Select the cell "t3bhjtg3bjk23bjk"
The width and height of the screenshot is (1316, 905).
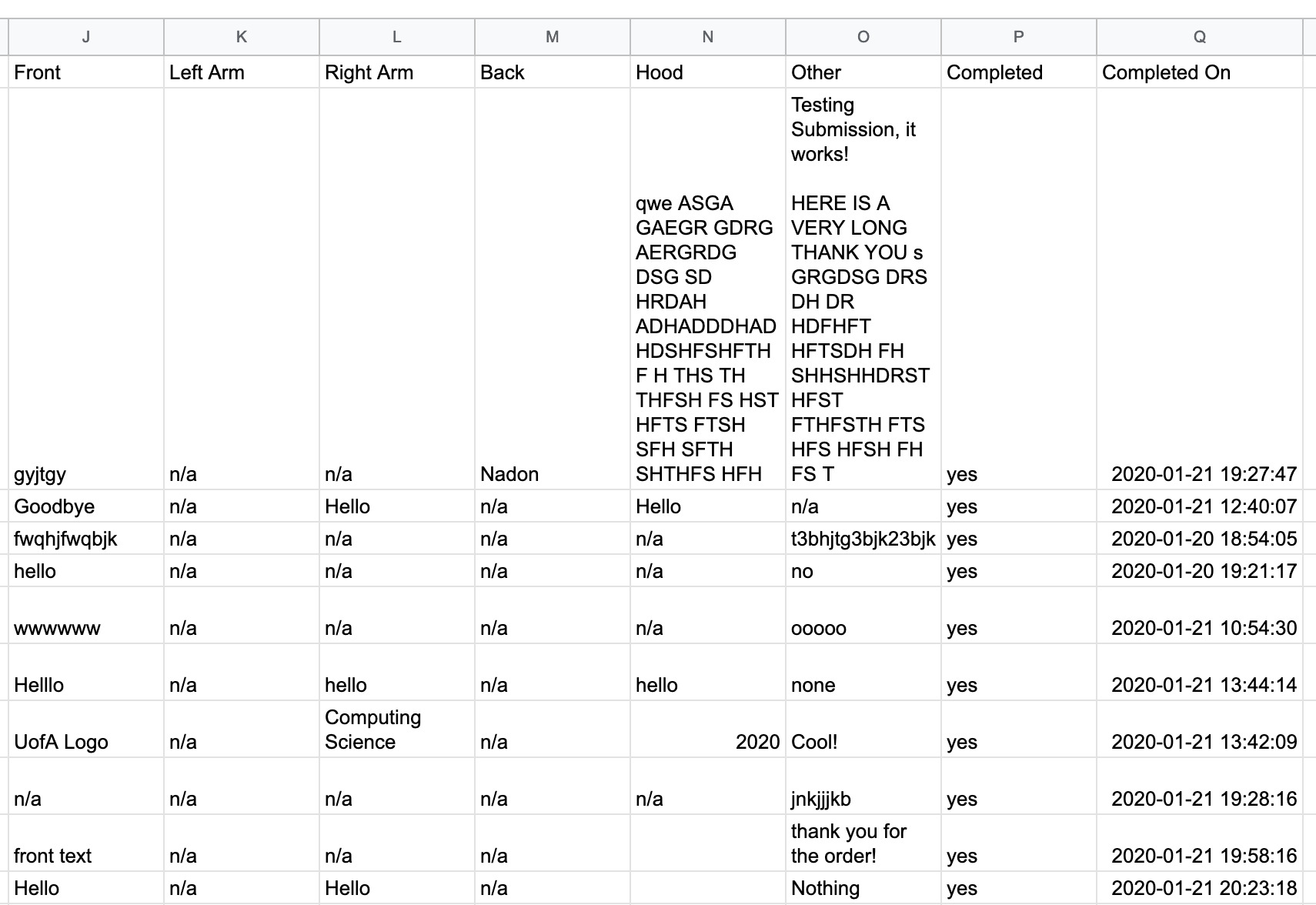click(863, 539)
